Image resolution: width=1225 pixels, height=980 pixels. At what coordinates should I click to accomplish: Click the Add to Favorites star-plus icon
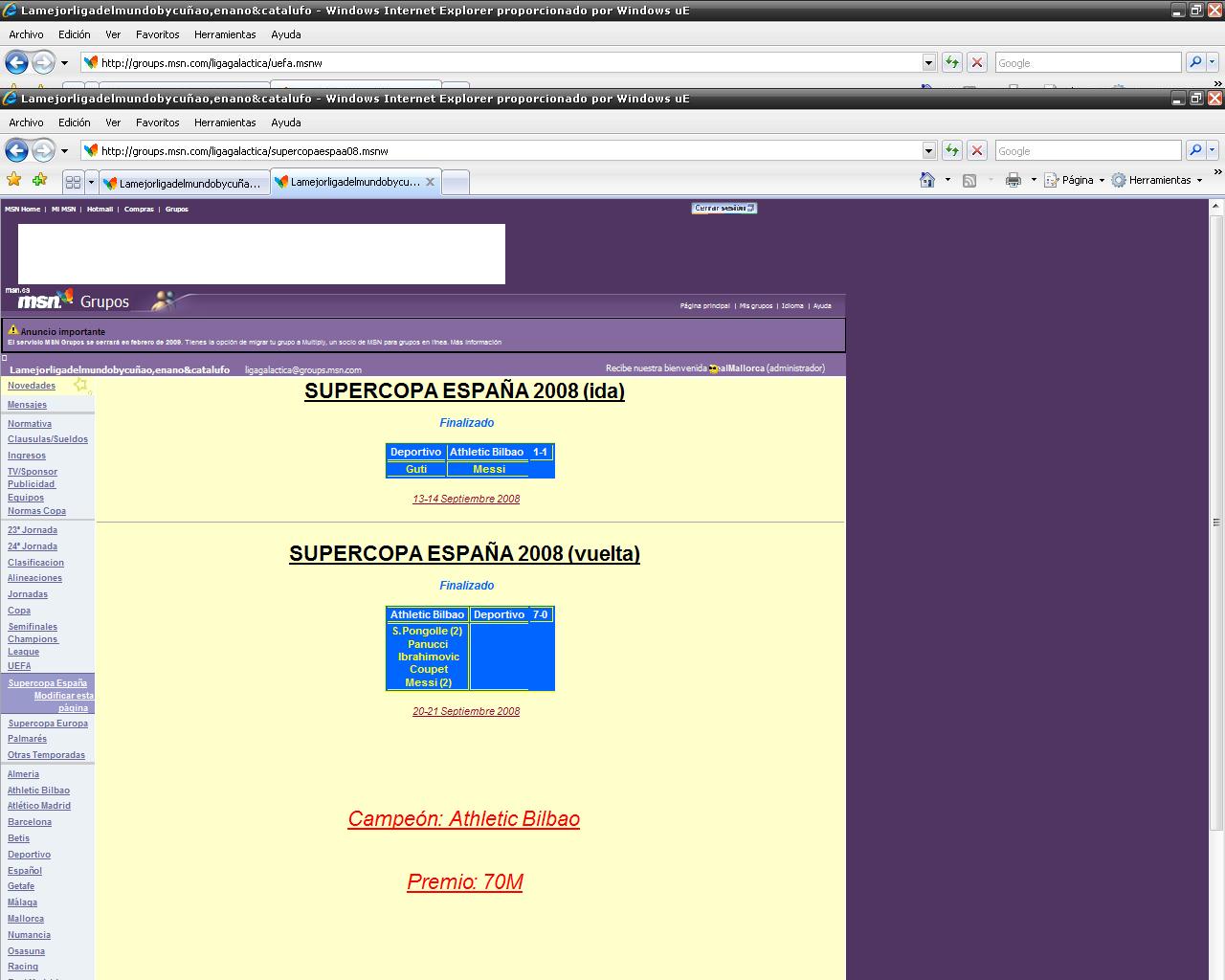click(x=39, y=179)
